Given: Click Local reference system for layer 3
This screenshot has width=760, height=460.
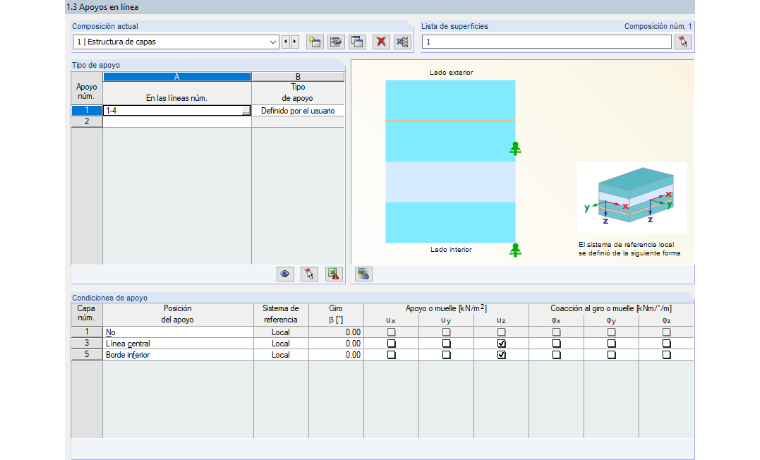Looking at the screenshot, I should (281, 344).
